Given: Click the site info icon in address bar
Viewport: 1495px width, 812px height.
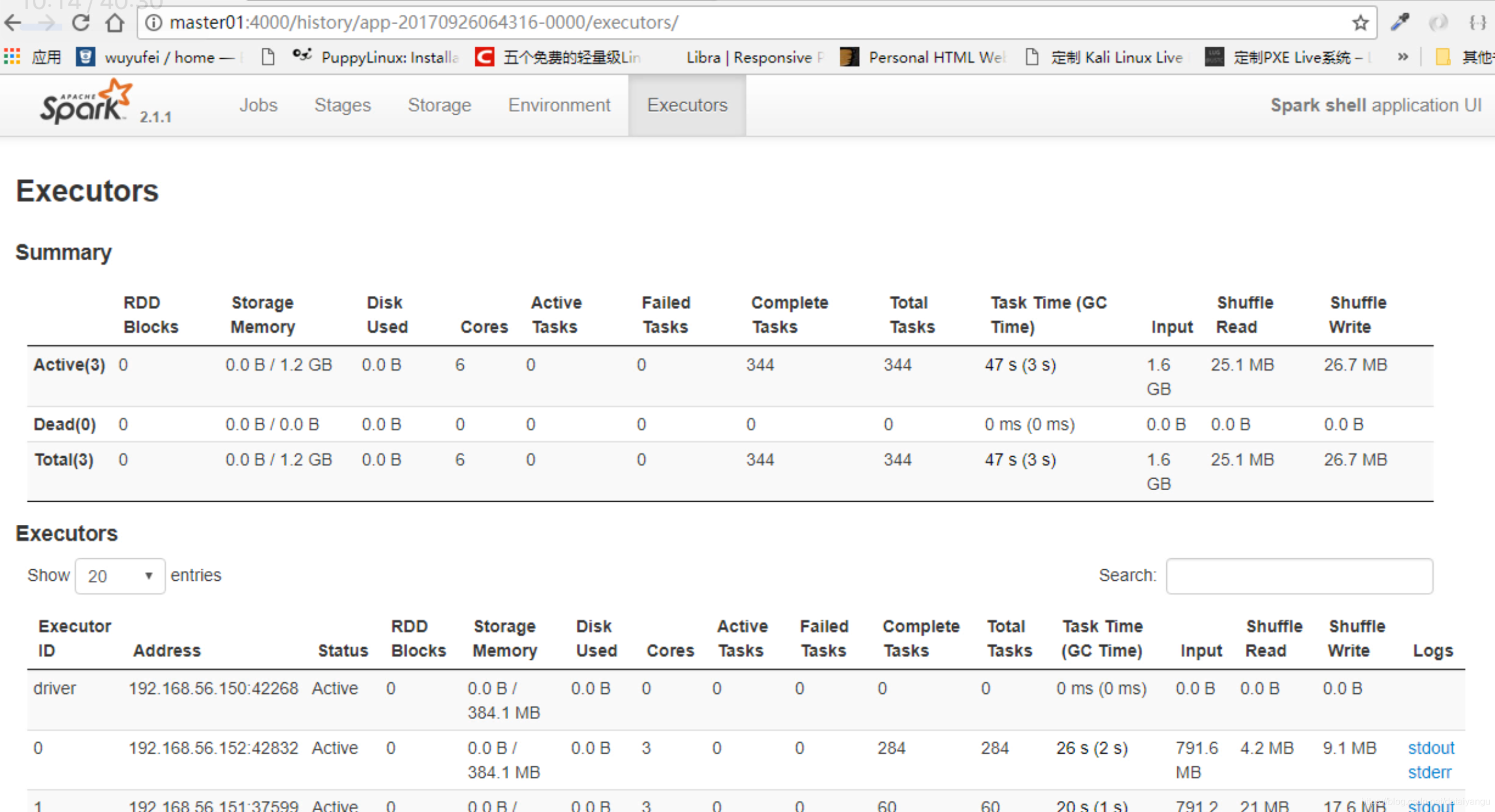Looking at the screenshot, I should (153, 22).
